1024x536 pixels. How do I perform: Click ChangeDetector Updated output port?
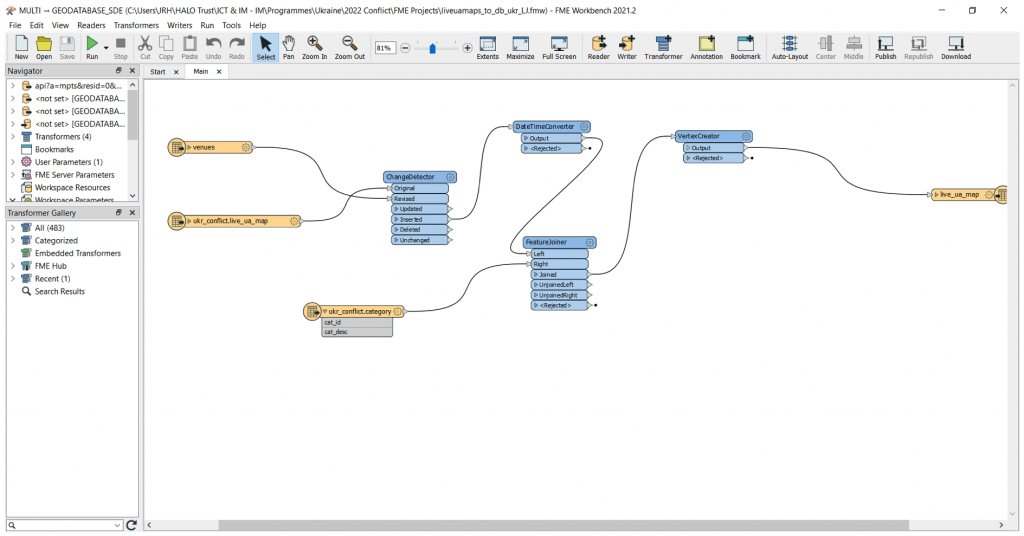click(x=451, y=209)
